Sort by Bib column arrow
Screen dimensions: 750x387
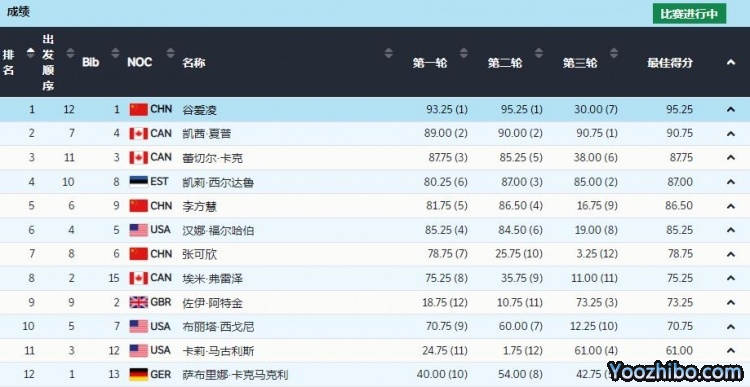pos(115,53)
